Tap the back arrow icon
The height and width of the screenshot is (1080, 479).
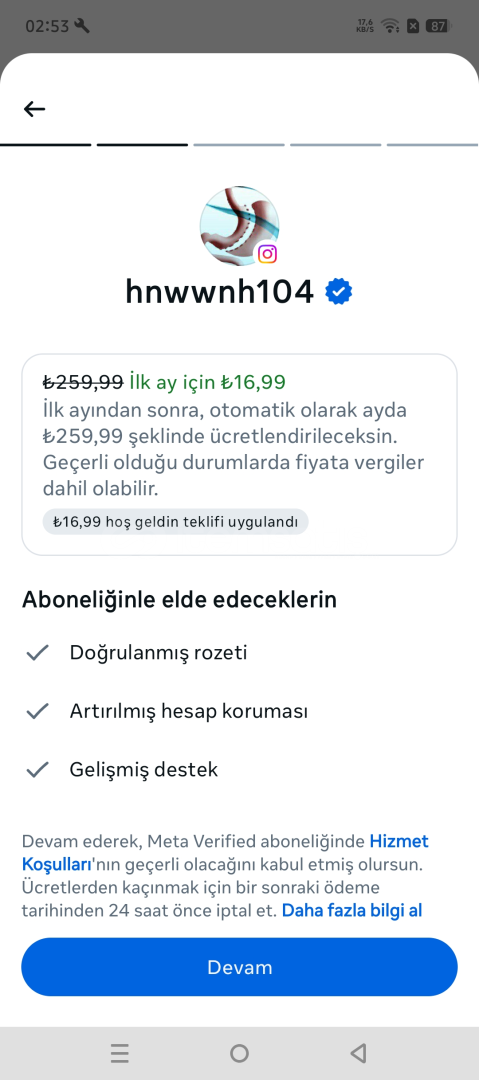pyautogui.click(x=34, y=109)
